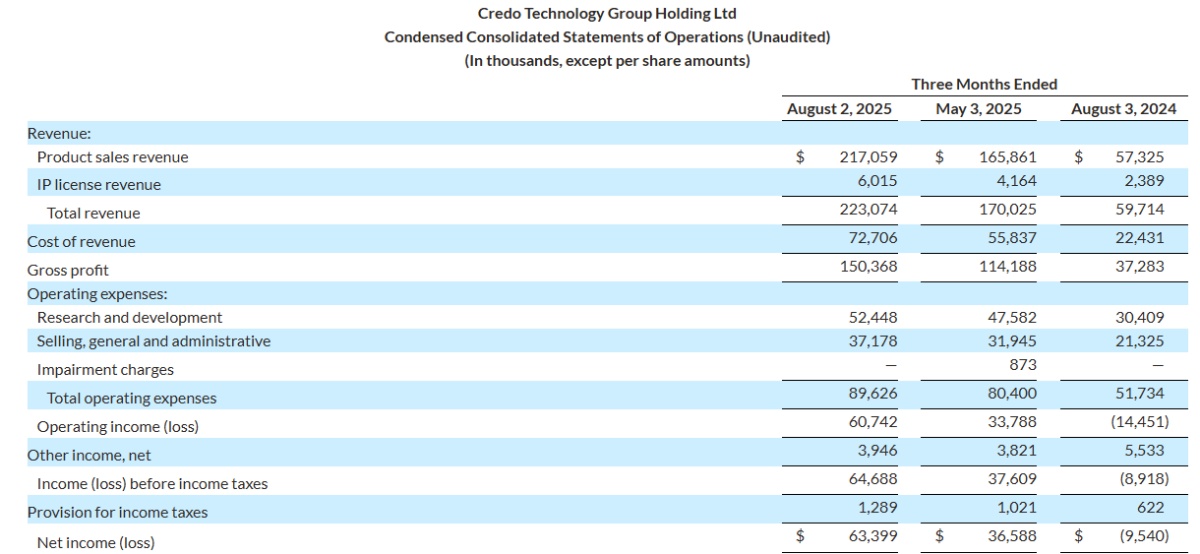Viewport: 1200px width, 554px height.
Task: Select product sales value 57,325
Action: (1140, 157)
